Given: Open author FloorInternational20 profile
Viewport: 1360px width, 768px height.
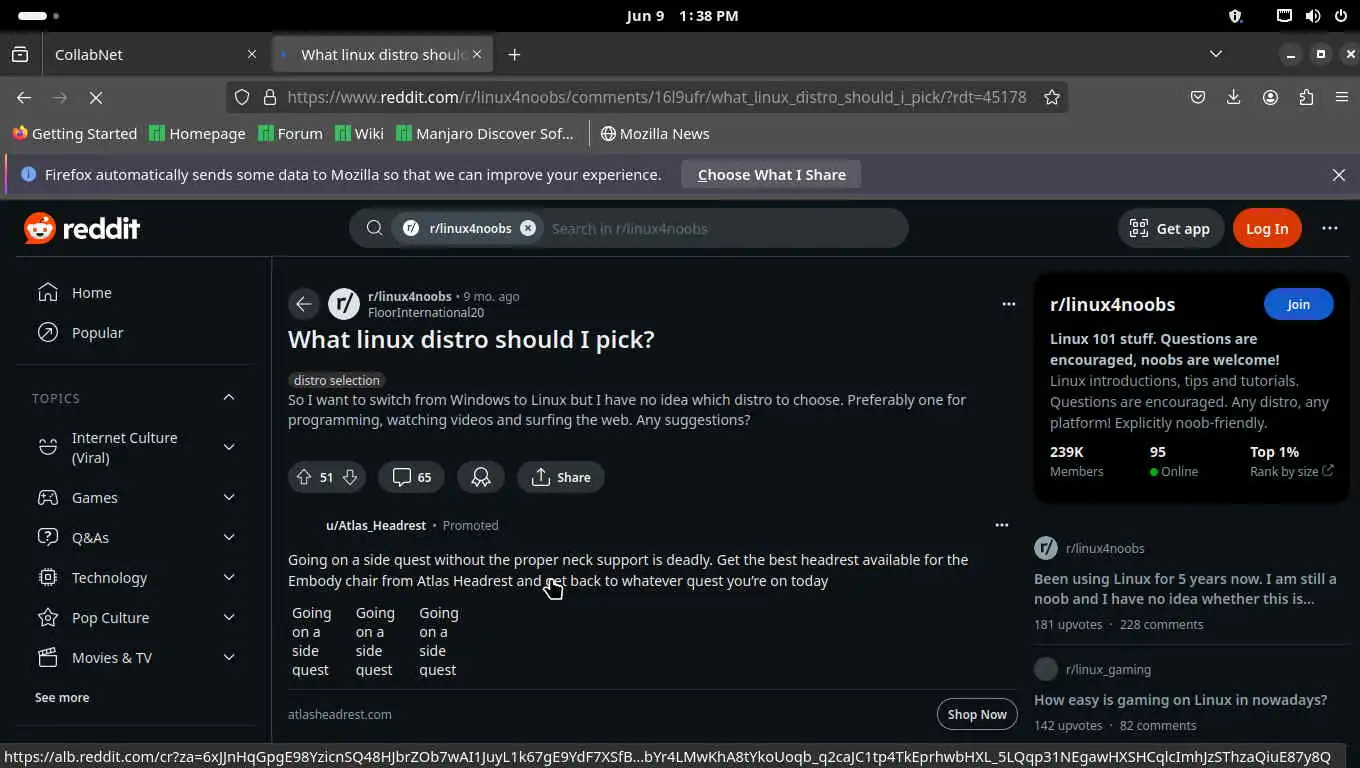Looking at the screenshot, I should coord(426,312).
